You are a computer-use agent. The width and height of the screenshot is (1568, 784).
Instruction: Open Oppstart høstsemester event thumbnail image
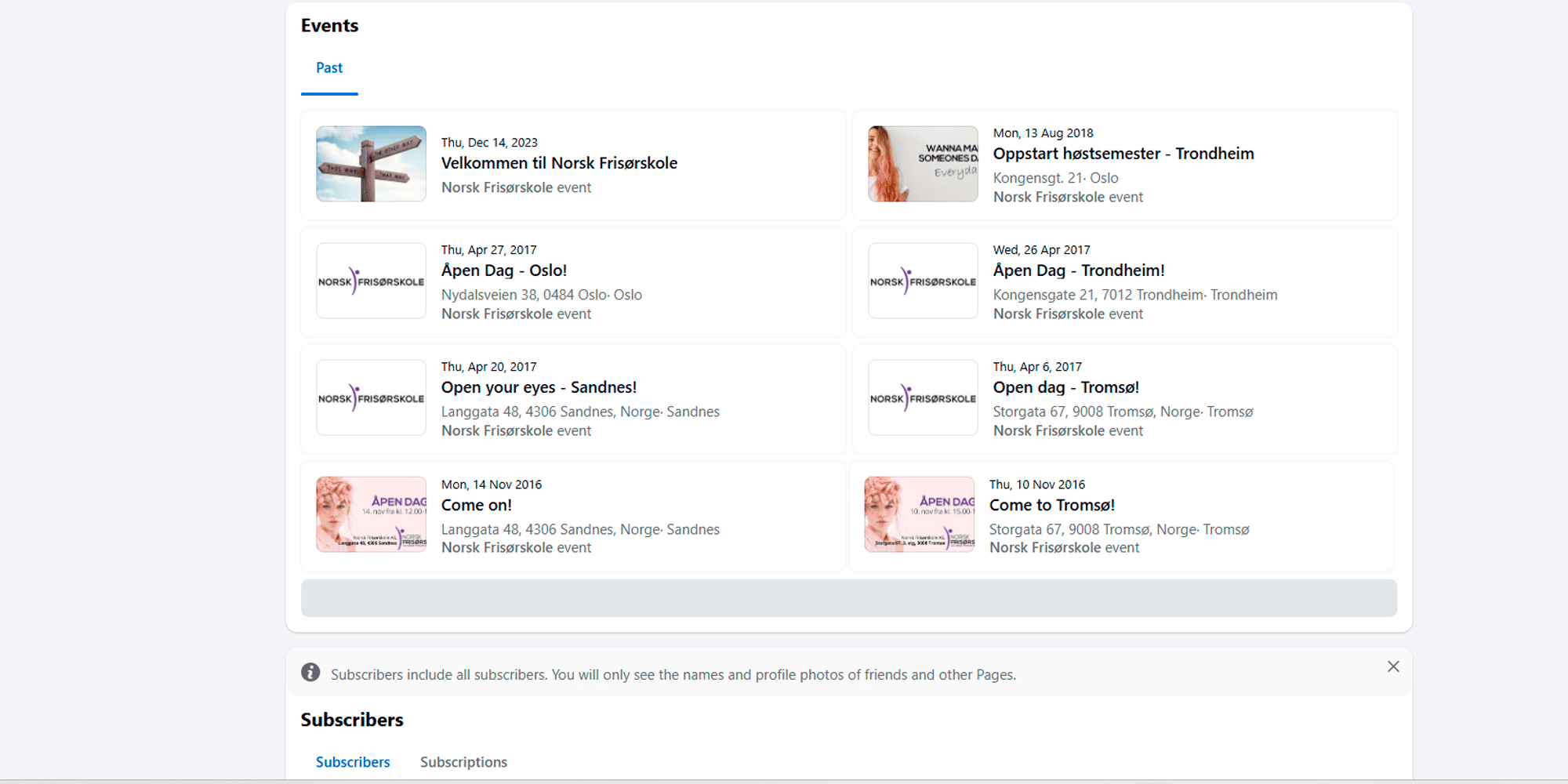[923, 164]
